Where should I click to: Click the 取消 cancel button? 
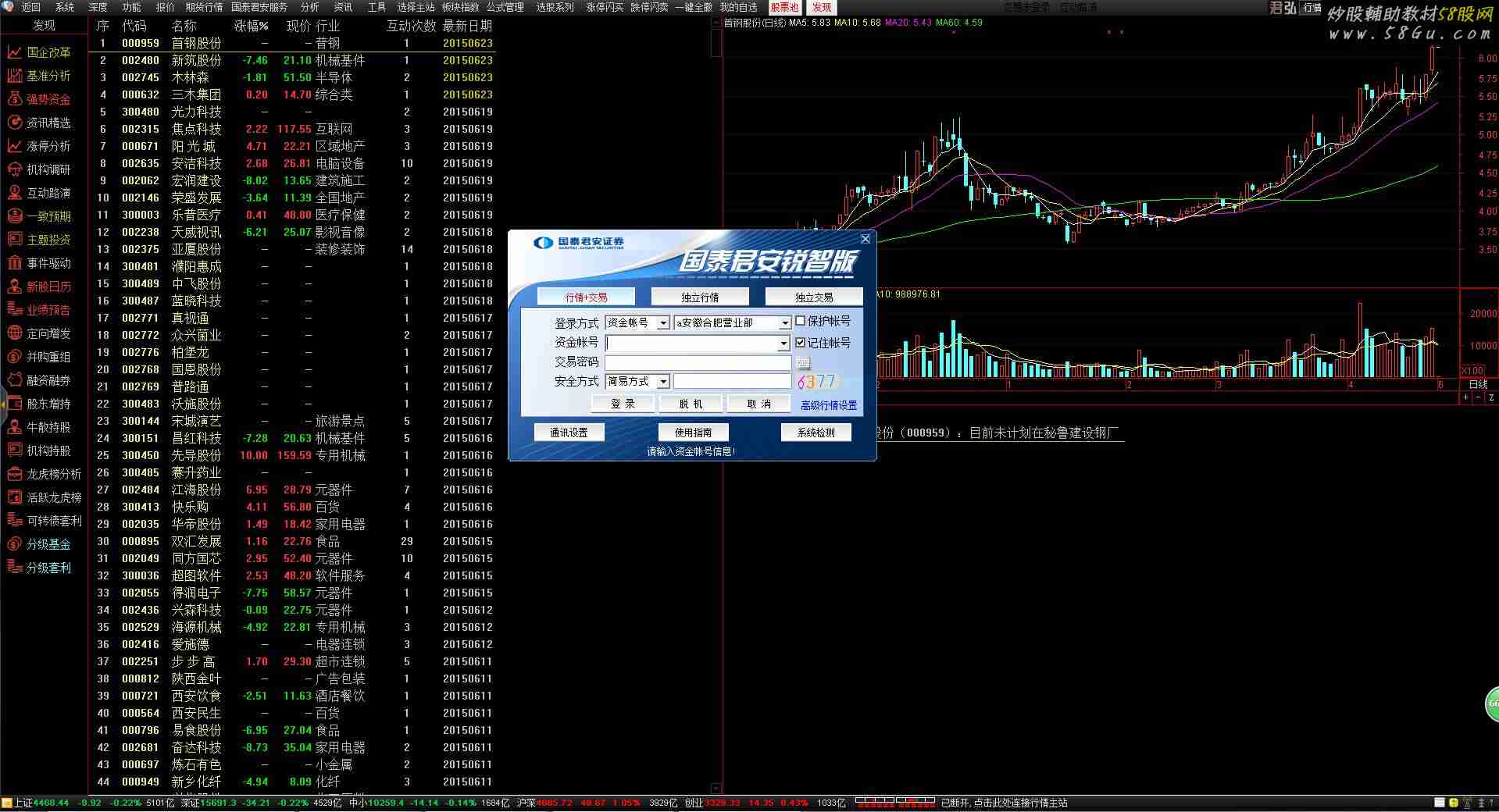(758, 404)
